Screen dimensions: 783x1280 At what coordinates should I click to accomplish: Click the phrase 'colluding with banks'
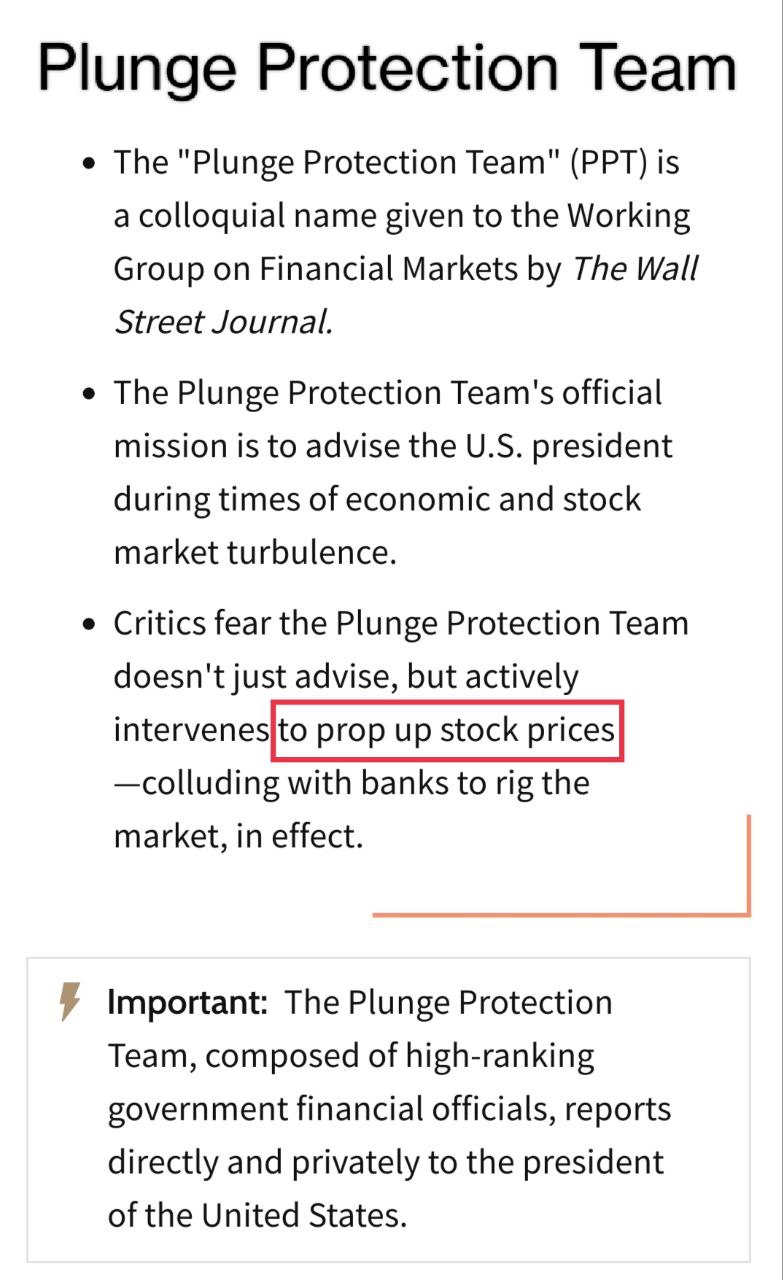295,783
